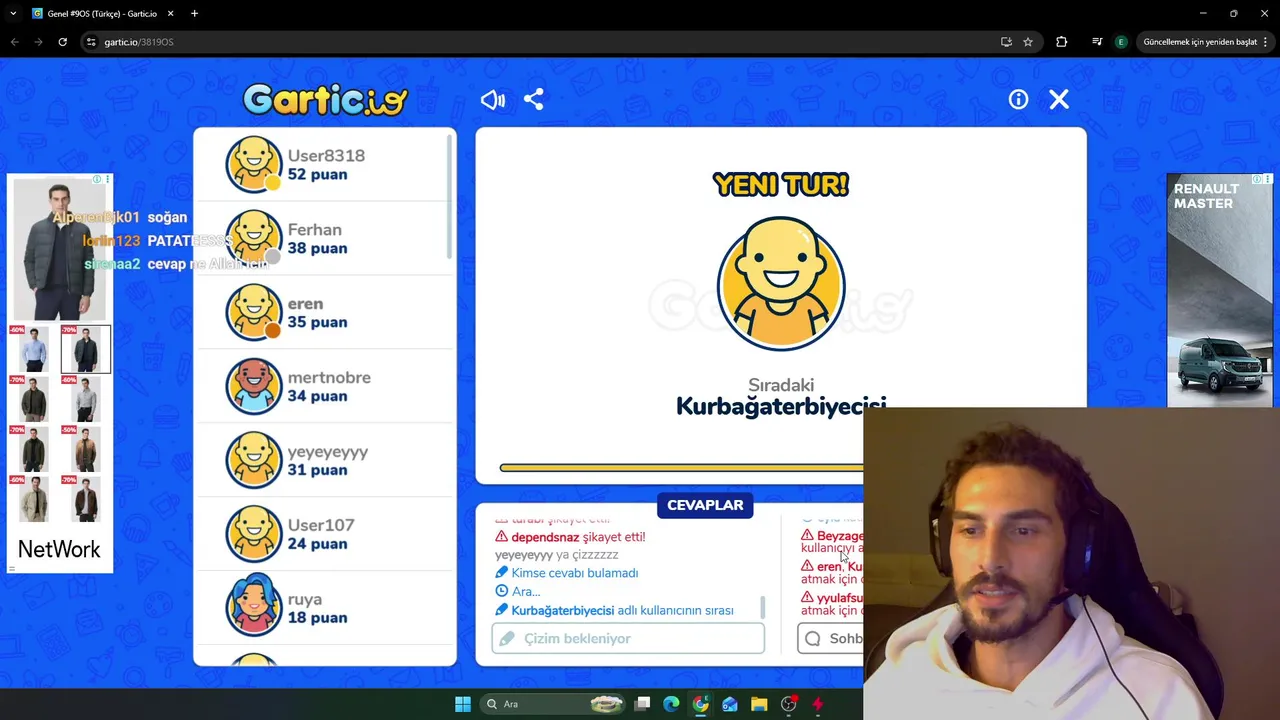Viewport: 1280px width, 720px height.
Task: Launch Microsoft Edge from taskbar
Action: (671, 704)
